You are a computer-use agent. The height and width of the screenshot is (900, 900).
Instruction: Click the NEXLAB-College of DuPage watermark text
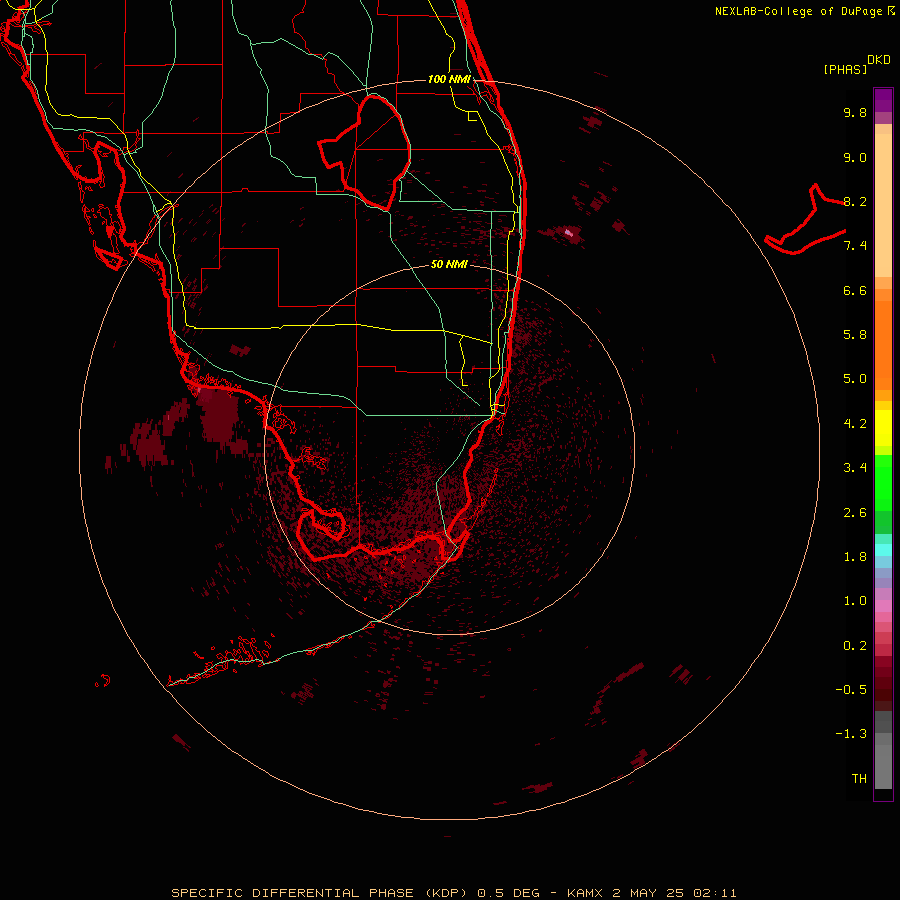804,11
